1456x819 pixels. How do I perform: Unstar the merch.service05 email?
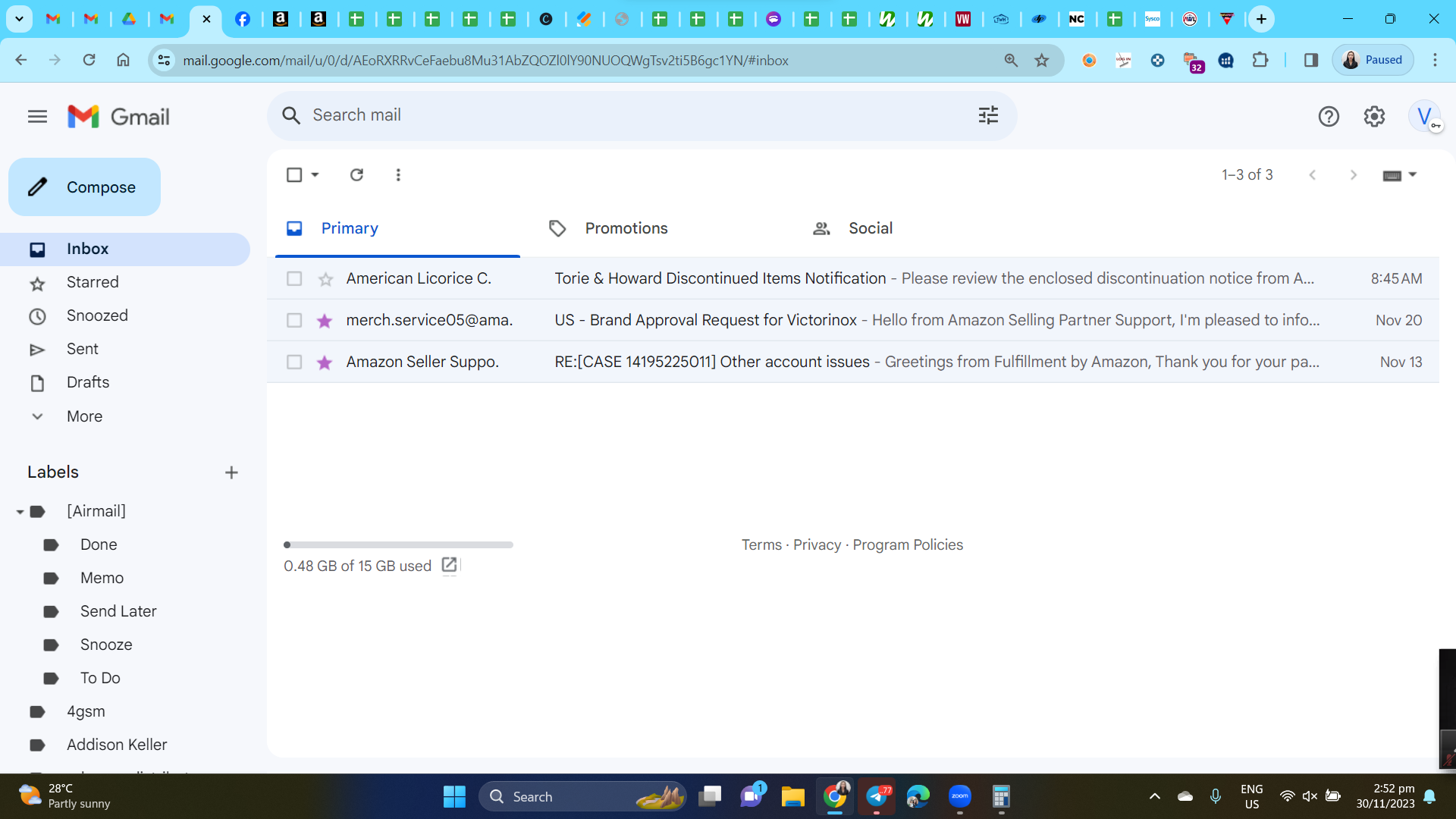(x=325, y=322)
